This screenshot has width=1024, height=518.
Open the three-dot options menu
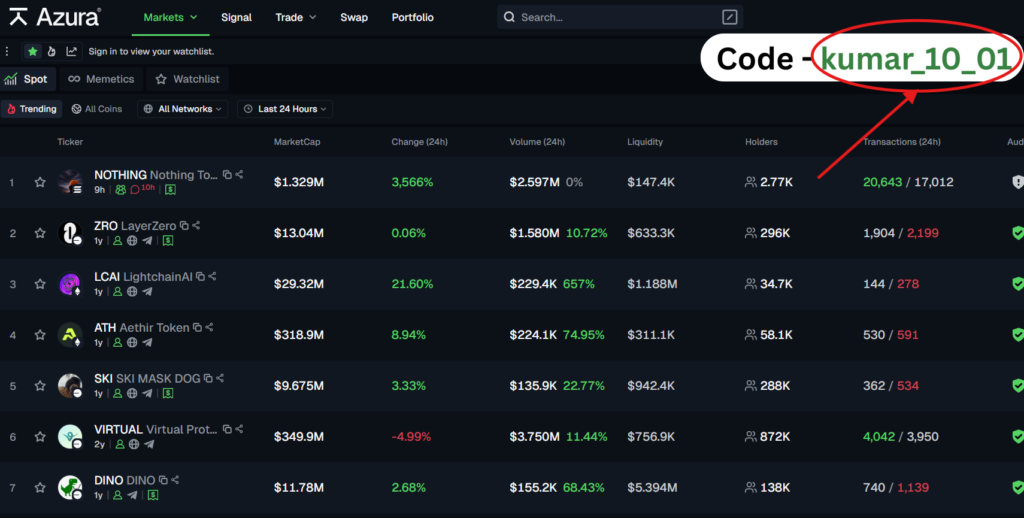click(7, 51)
